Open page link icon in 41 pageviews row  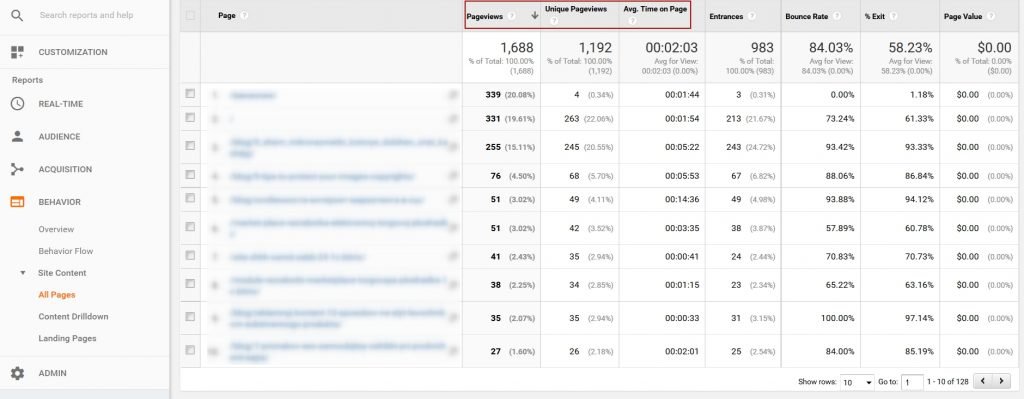(x=452, y=257)
